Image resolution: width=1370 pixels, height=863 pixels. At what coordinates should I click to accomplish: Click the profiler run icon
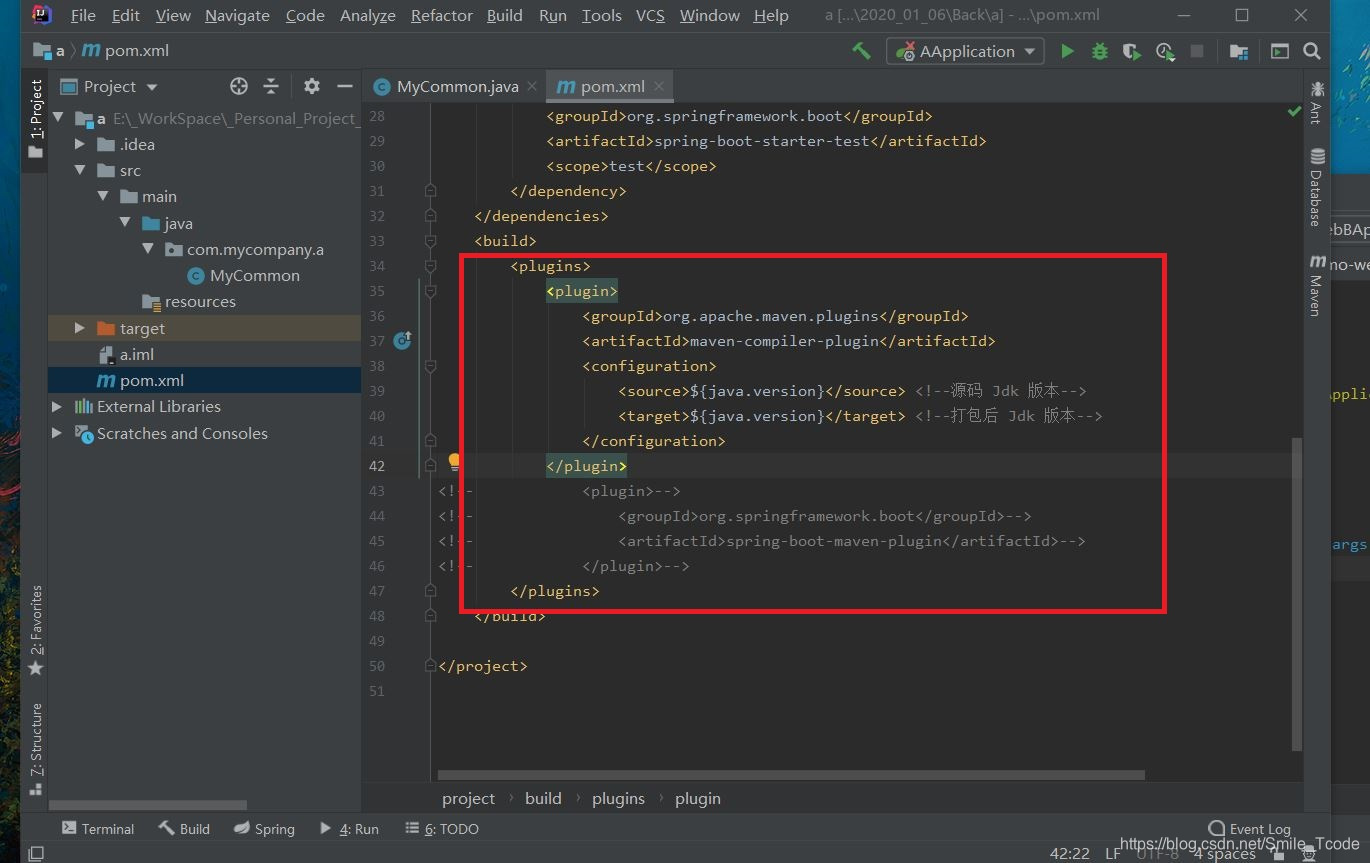click(1164, 51)
